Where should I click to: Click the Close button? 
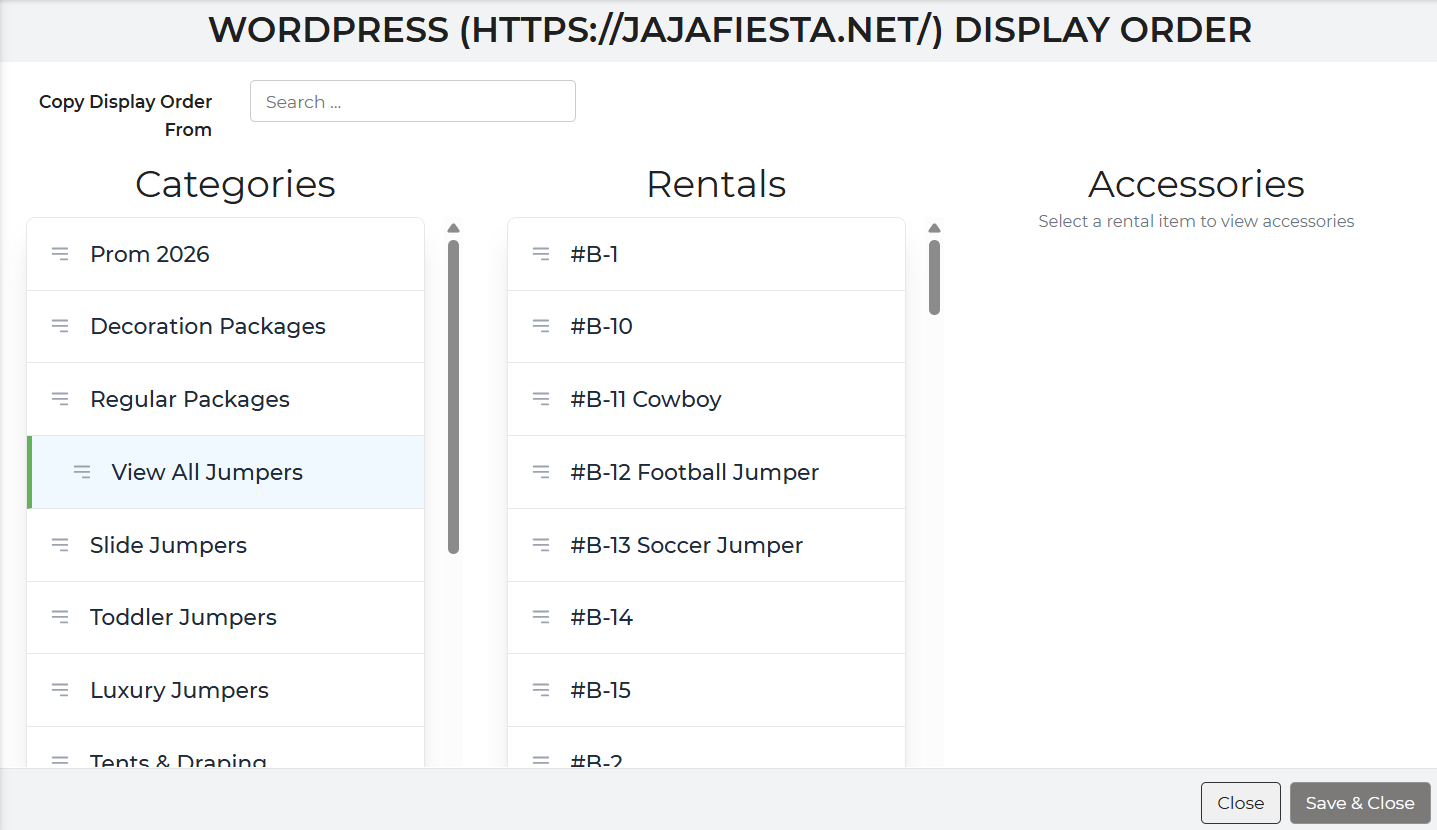tap(1240, 803)
